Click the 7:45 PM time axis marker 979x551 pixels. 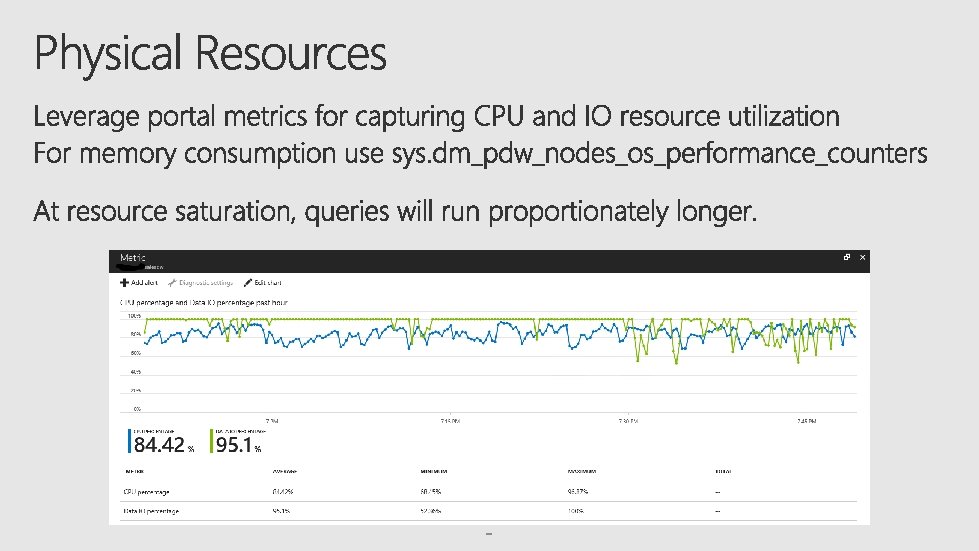pos(804,421)
